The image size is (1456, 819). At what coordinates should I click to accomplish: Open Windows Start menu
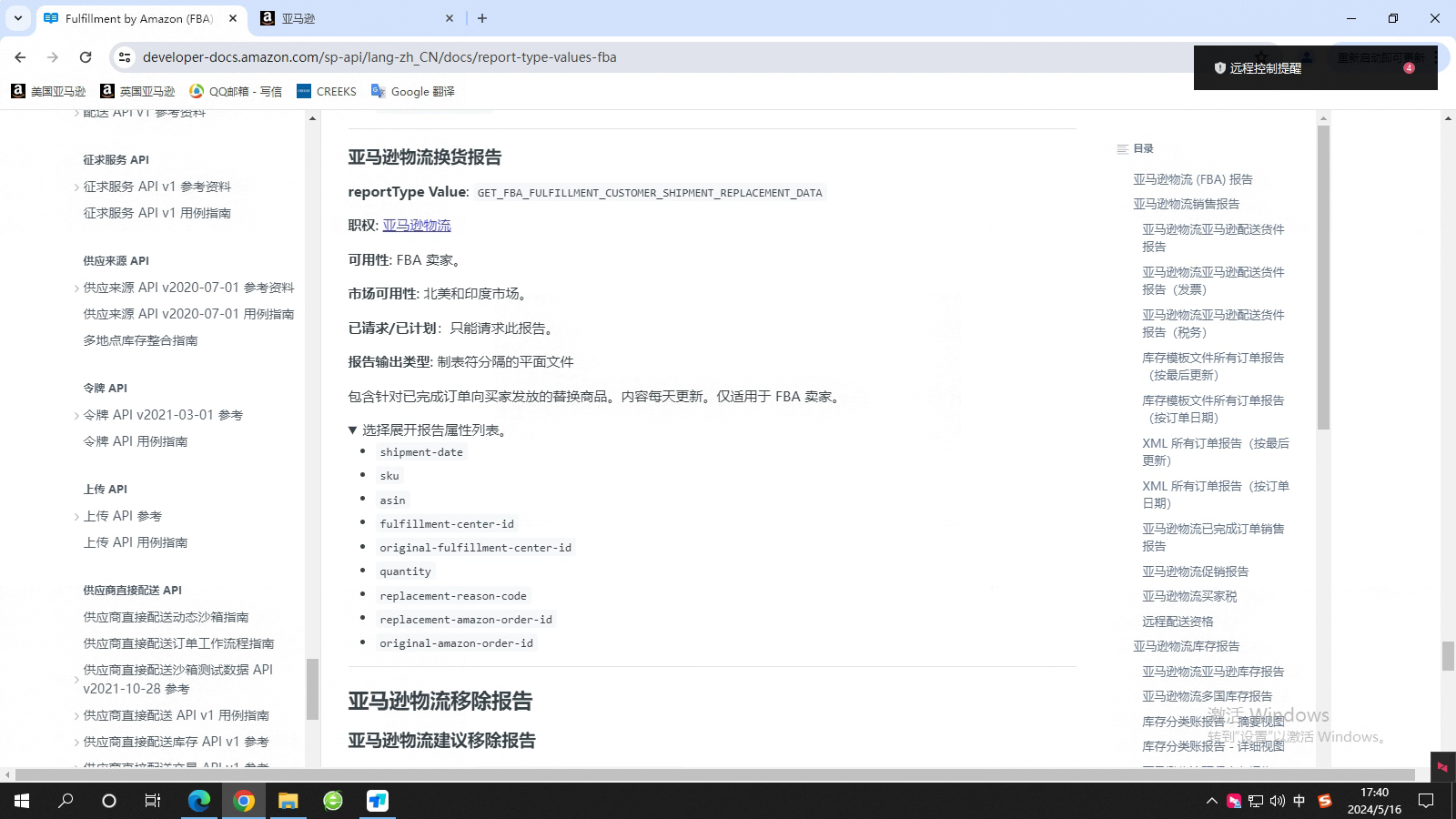pyautogui.click(x=22, y=801)
